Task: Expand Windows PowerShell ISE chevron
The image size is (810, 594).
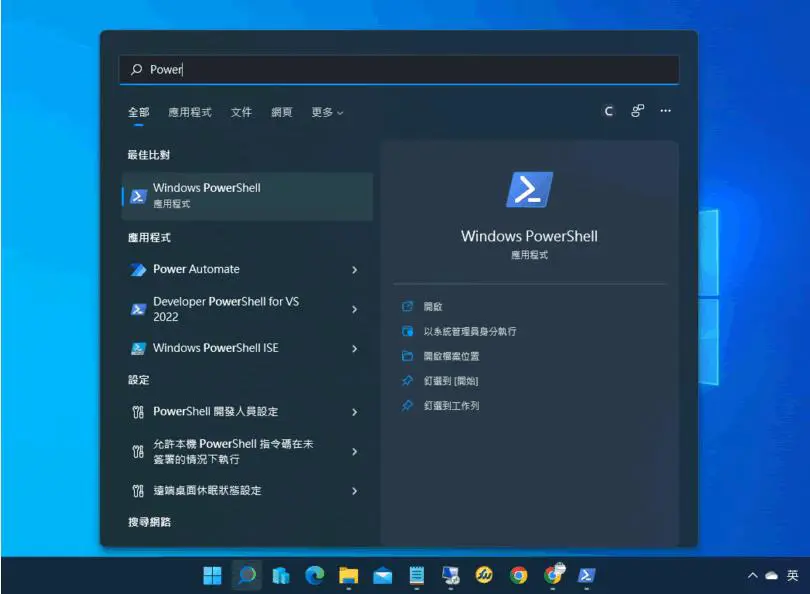Action: point(354,349)
